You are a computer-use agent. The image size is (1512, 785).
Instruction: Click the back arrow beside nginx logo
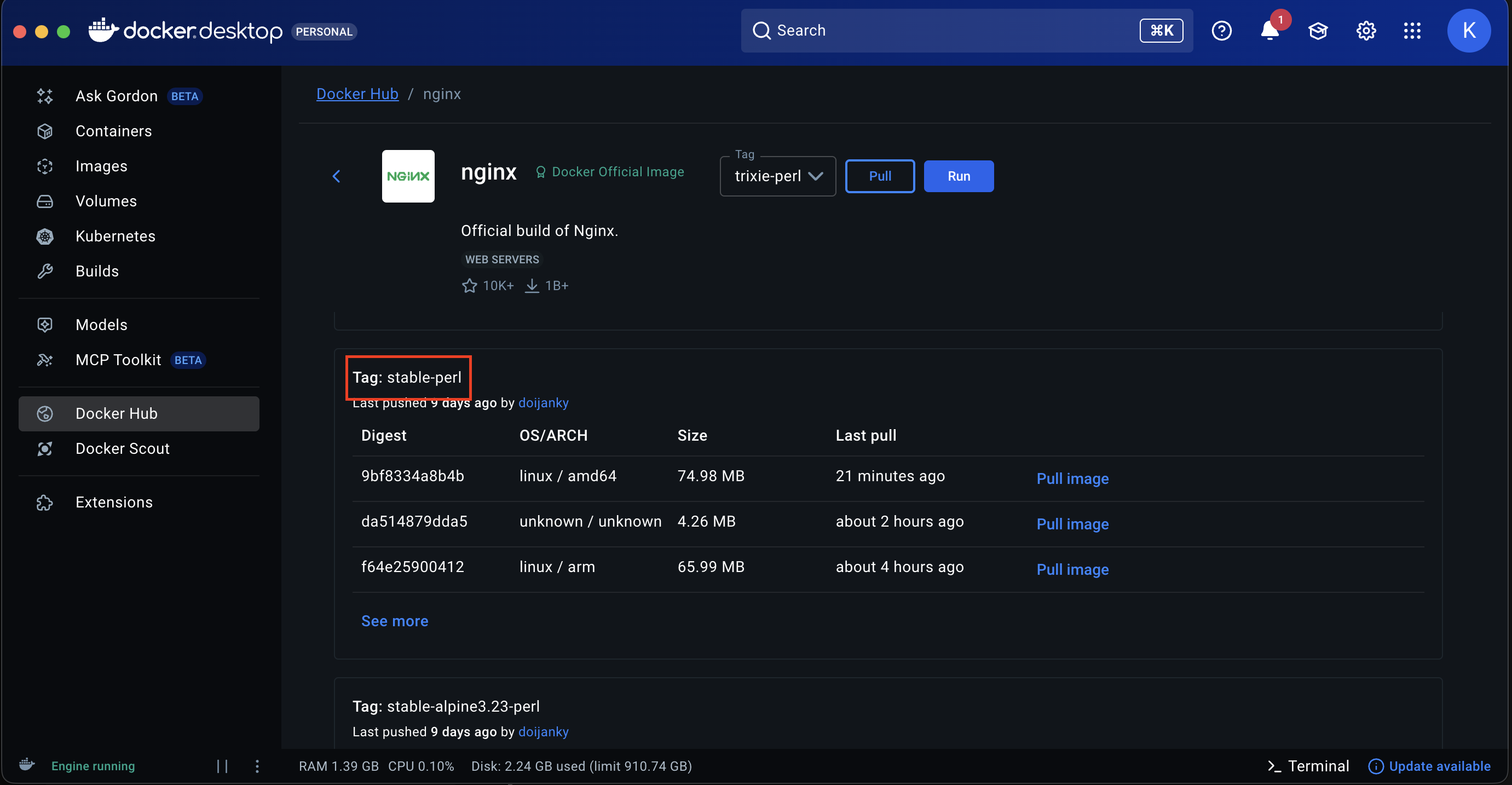tap(336, 176)
